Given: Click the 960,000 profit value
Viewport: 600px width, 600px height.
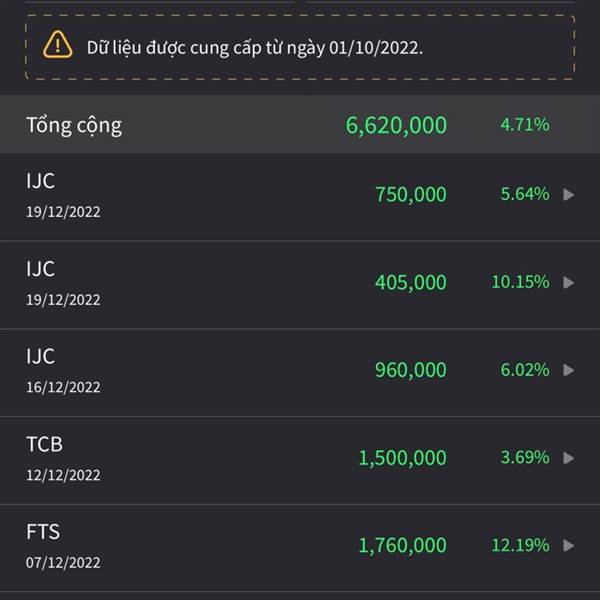Looking at the screenshot, I should pos(411,370).
